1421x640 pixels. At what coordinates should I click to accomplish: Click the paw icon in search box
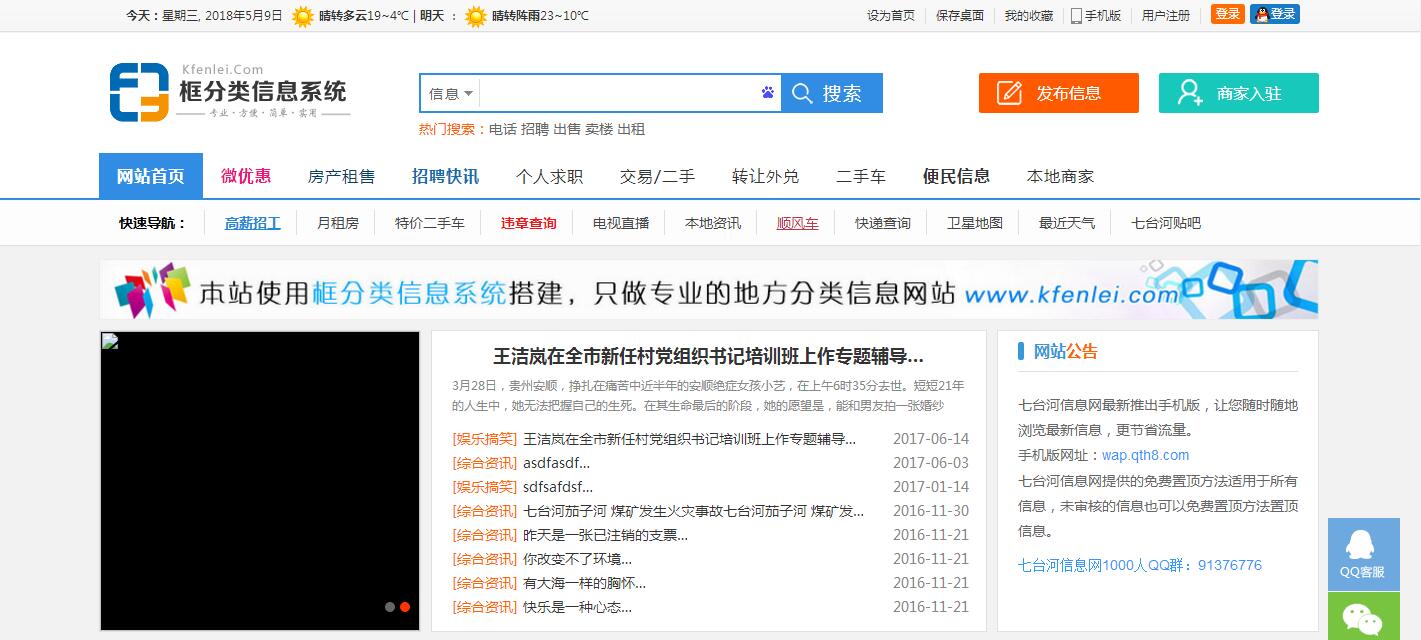coord(767,93)
